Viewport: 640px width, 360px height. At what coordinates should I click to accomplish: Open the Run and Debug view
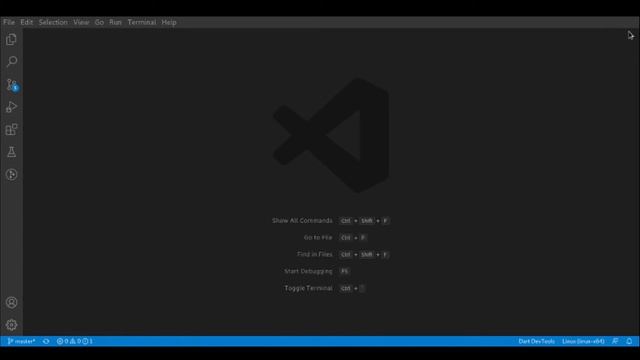click(11, 107)
